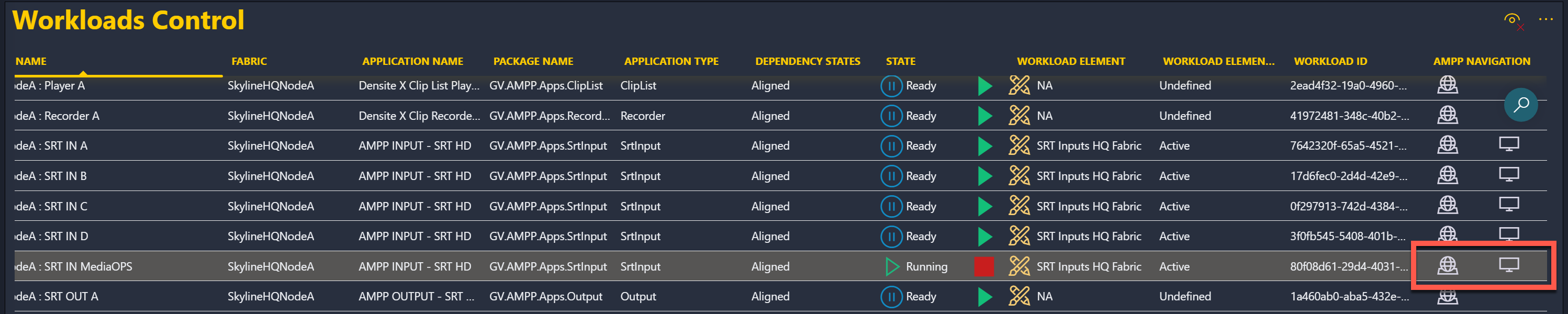The width and height of the screenshot is (1568, 314).
Task: Open the monitor view icon for SRT IN MediaOPS
Action: click(1509, 266)
